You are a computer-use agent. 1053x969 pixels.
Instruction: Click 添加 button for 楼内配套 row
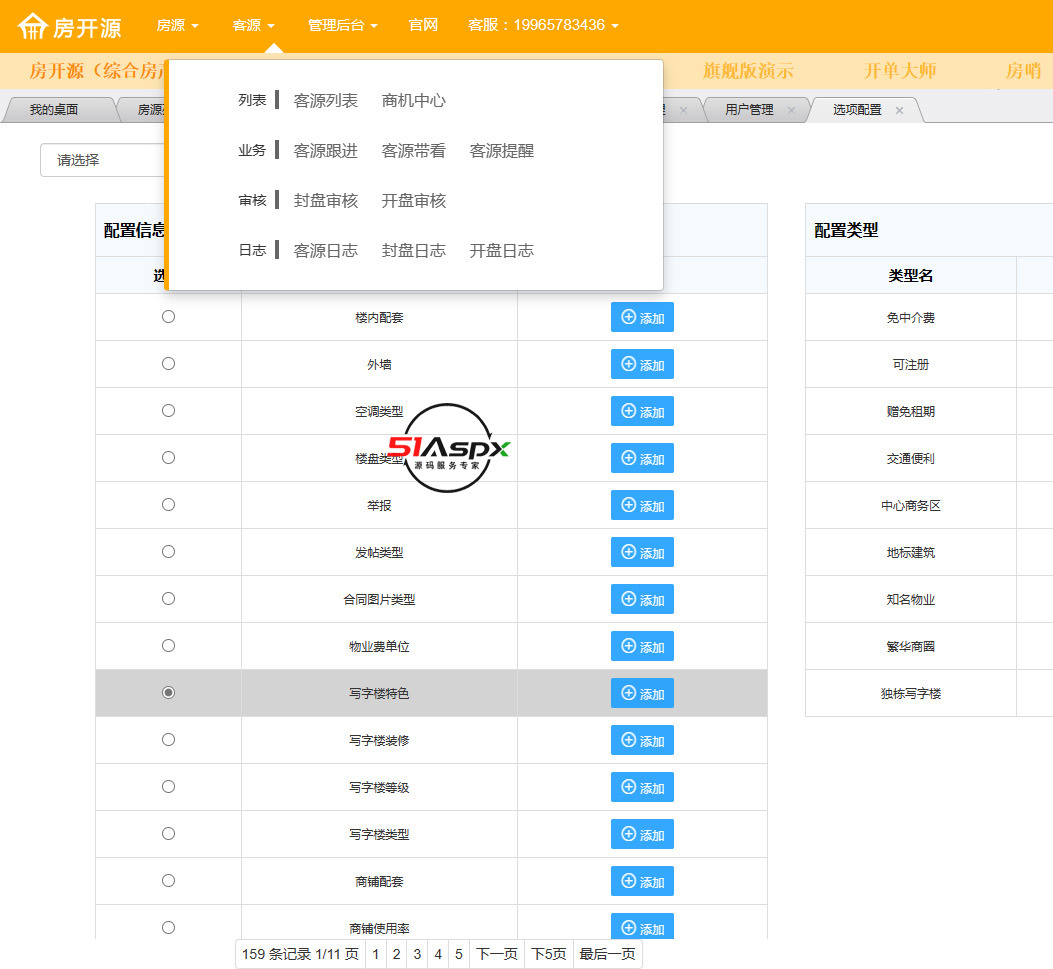pos(642,317)
